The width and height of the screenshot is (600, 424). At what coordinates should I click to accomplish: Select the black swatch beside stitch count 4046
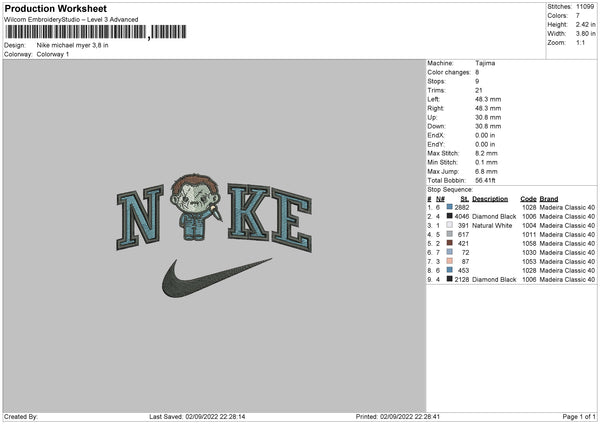(450, 216)
